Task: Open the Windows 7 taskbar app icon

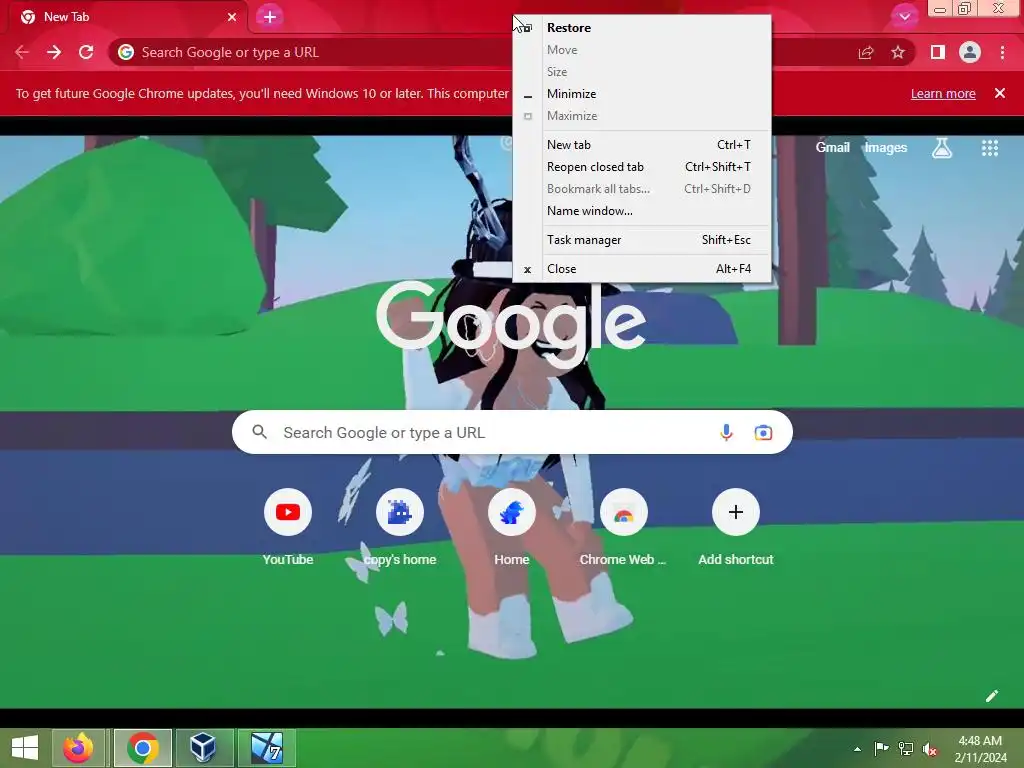Action: (267, 748)
